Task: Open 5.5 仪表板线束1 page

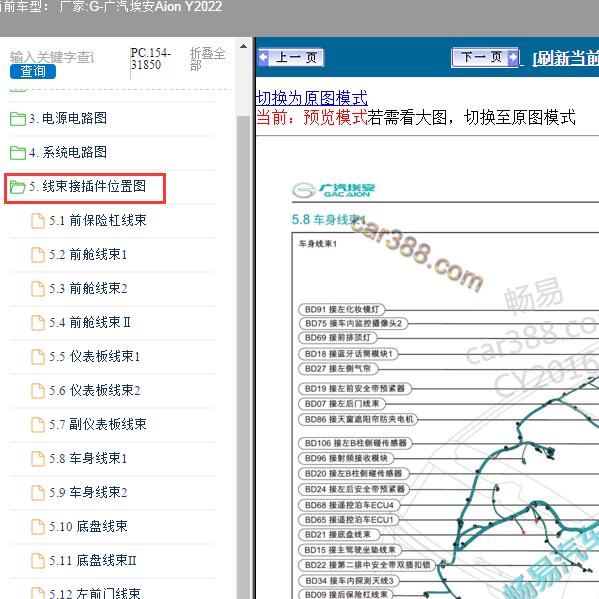Action: tap(94, 356)
